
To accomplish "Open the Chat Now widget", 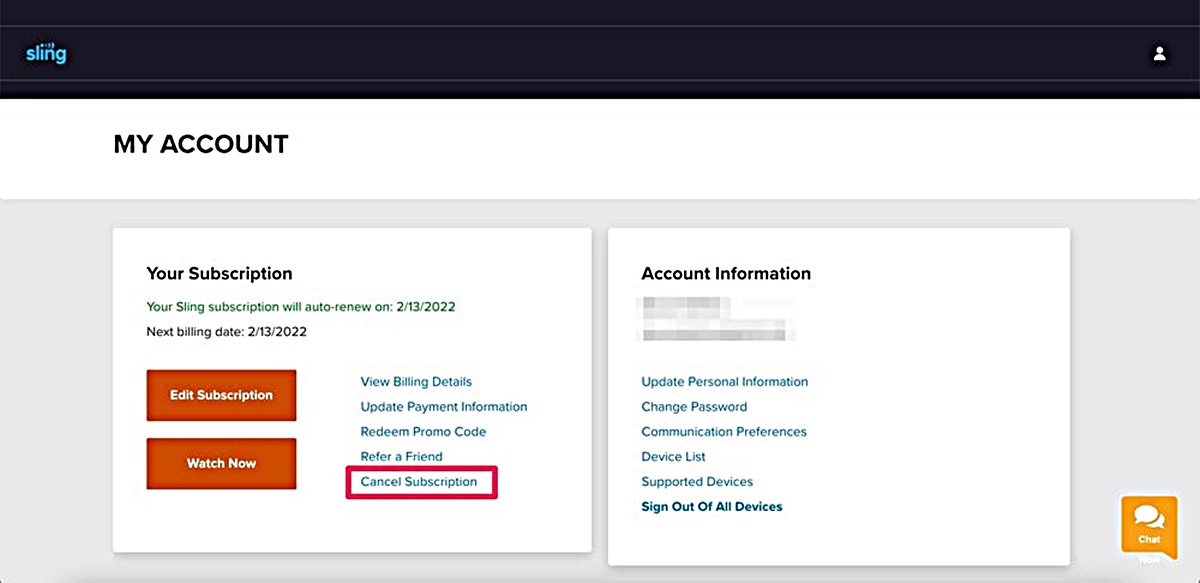I will [1149, 525].
